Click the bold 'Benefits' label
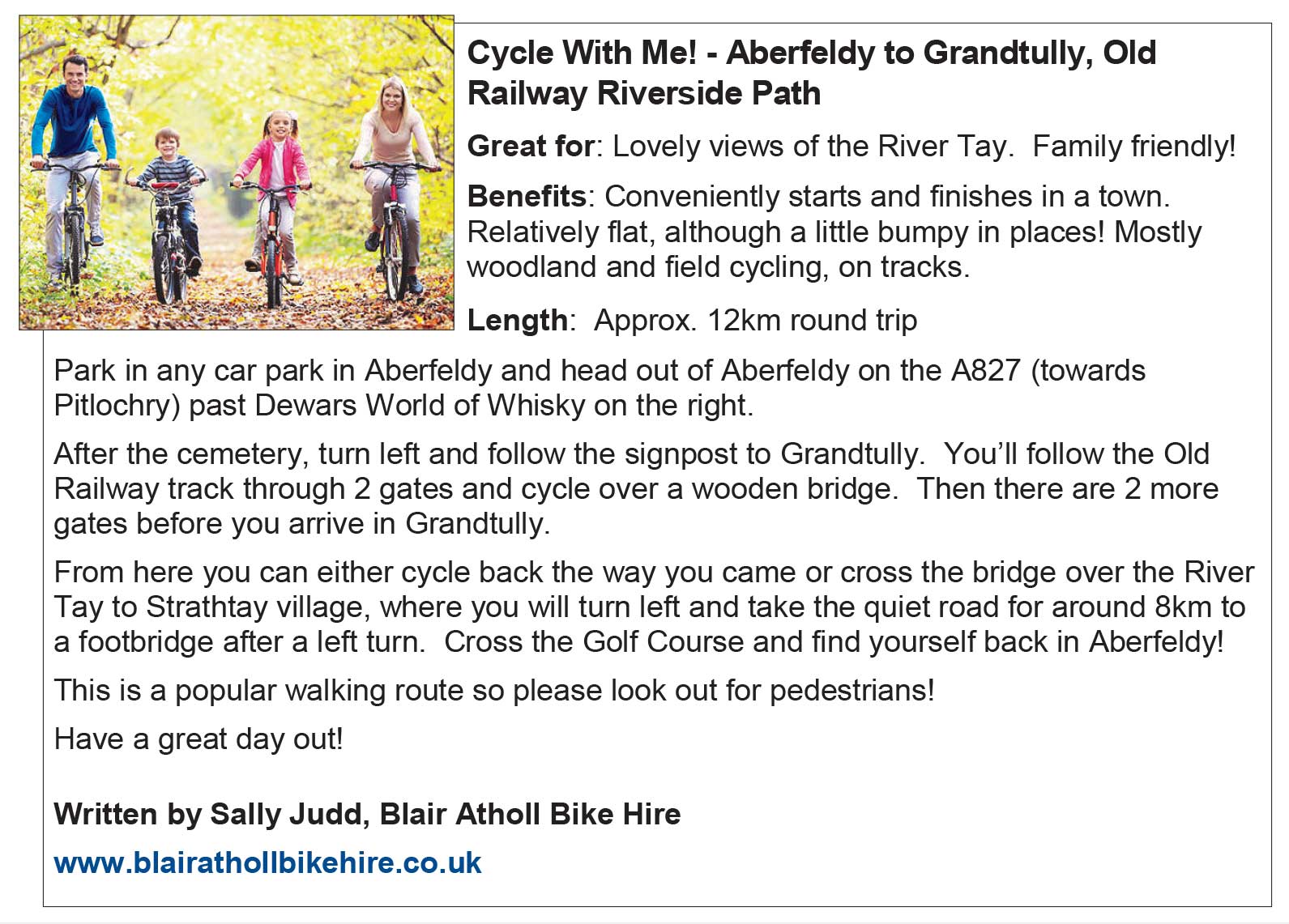 pos(527,197)
